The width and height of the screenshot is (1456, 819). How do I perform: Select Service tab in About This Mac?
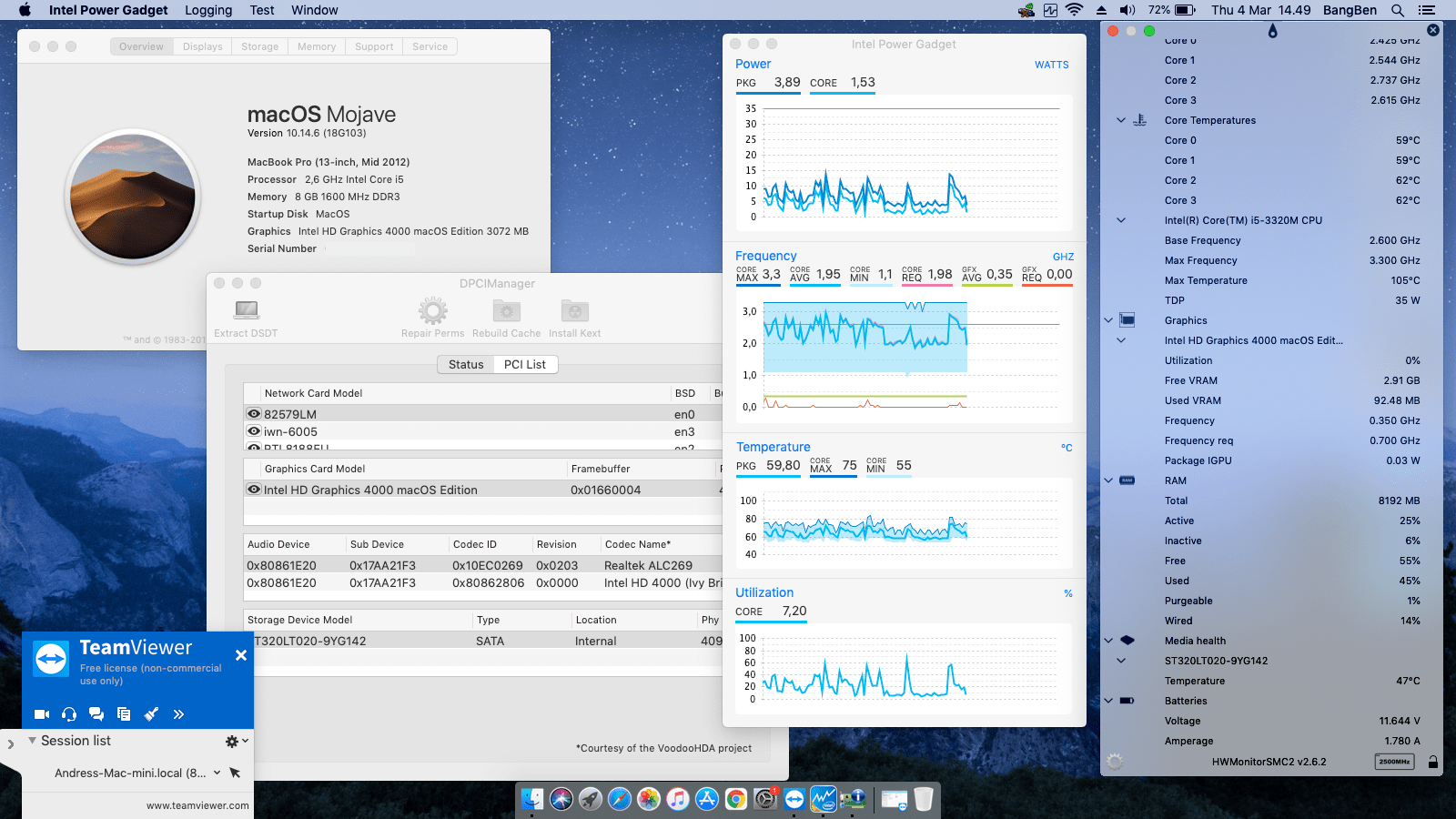(x=430, y=46)
